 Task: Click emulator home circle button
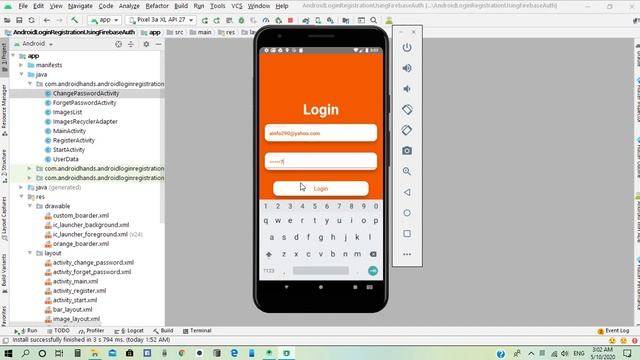[407, 213]
